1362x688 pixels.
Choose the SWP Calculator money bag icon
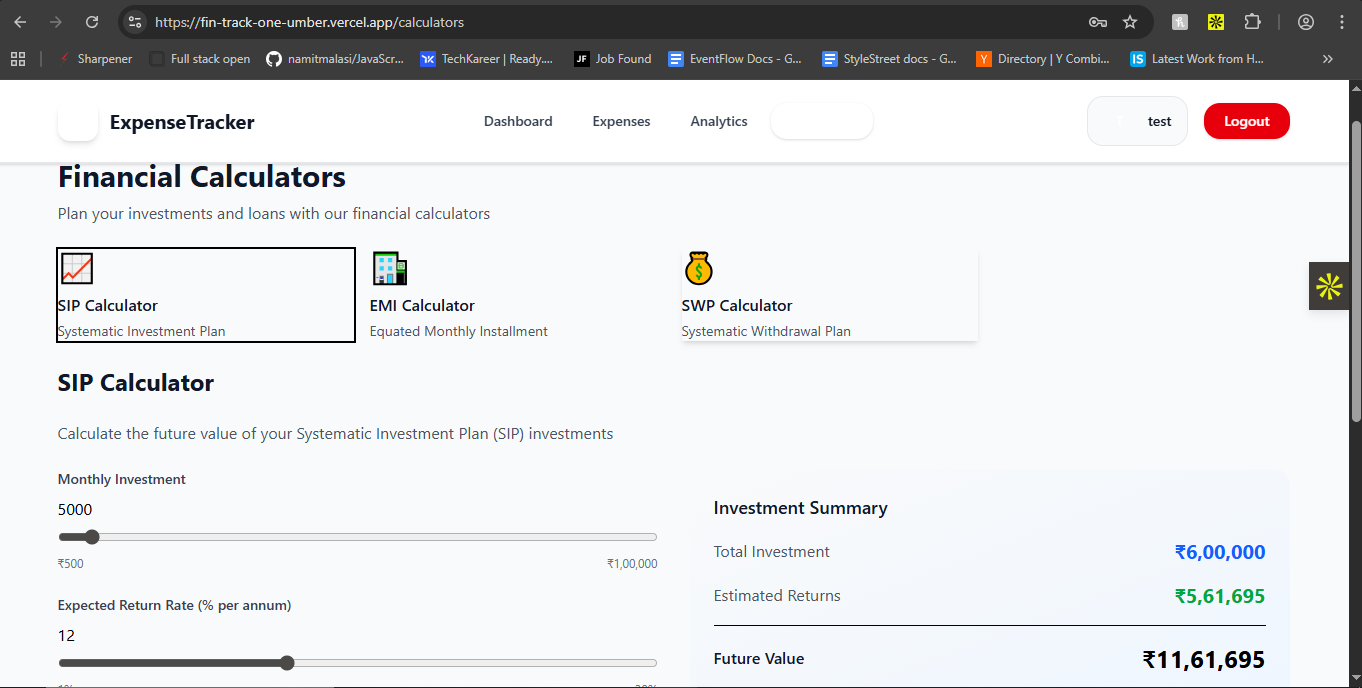coord(698,269)
